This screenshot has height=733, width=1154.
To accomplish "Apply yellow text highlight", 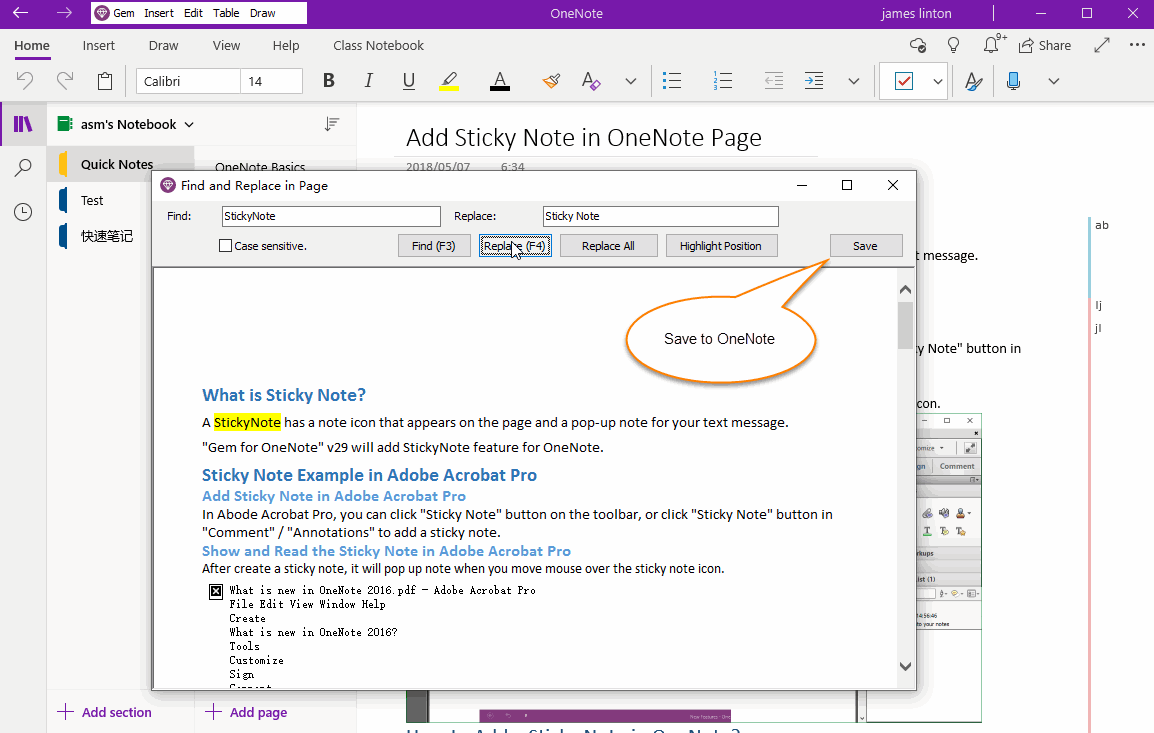I will [x=449, y=81].
